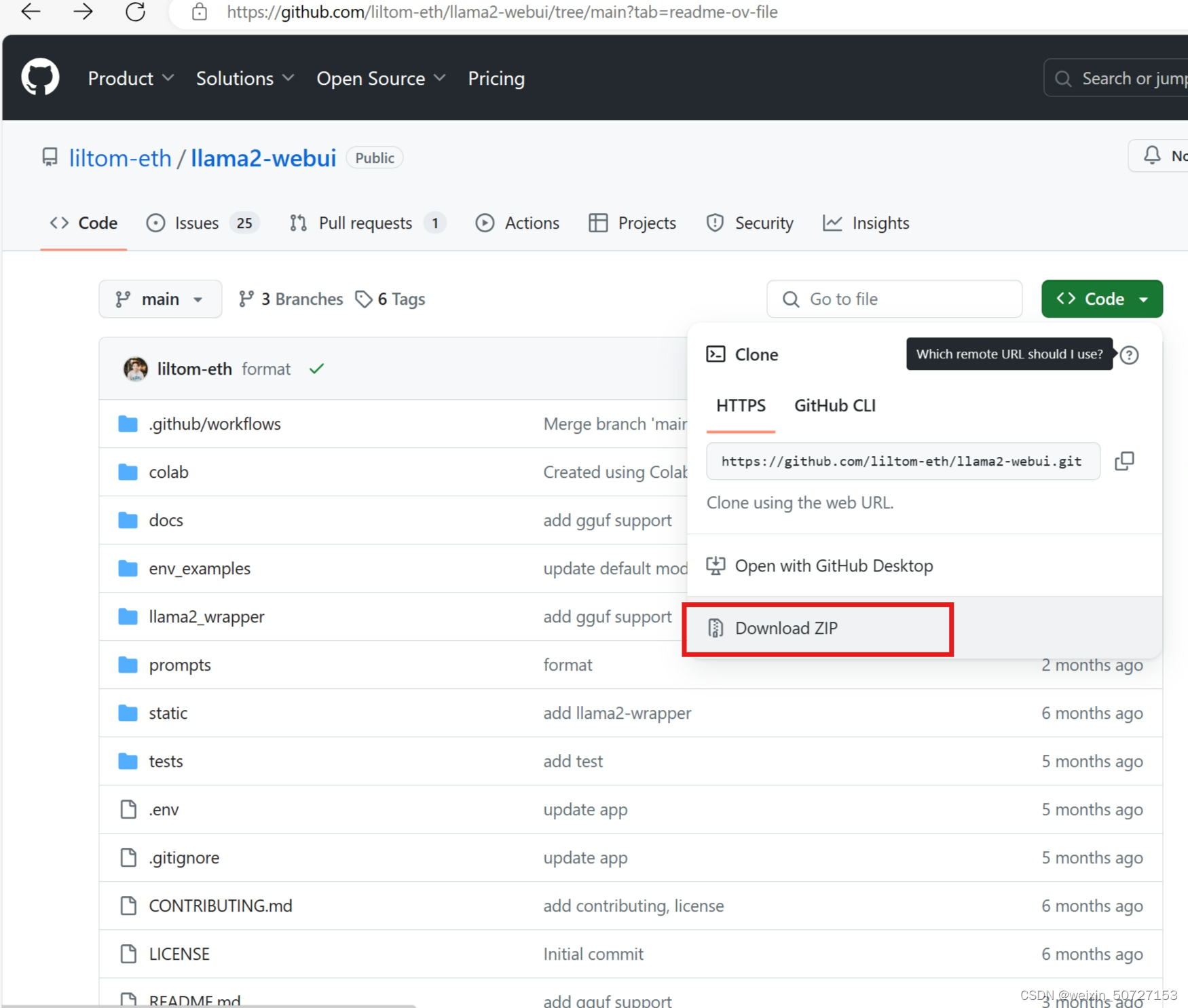
Task: Click the branch icon beside 3 Branches
Action: pos(246,299)
